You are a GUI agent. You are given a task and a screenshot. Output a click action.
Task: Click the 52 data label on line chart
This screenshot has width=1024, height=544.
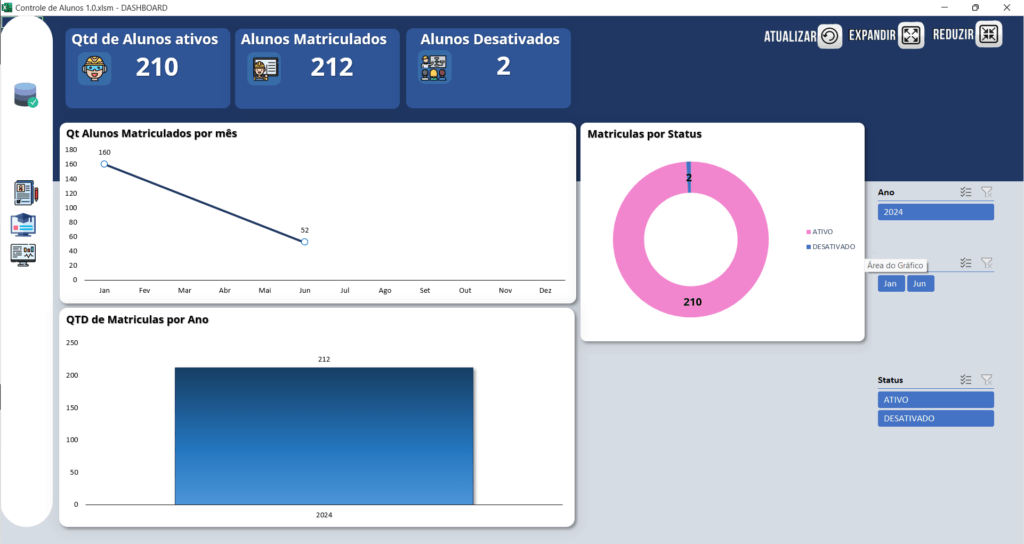pyautogui.click(x=304, y=230)
